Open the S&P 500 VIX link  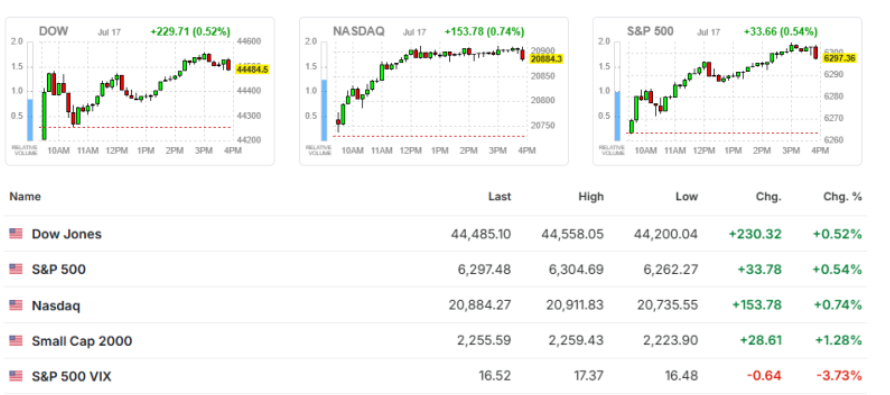72,376
